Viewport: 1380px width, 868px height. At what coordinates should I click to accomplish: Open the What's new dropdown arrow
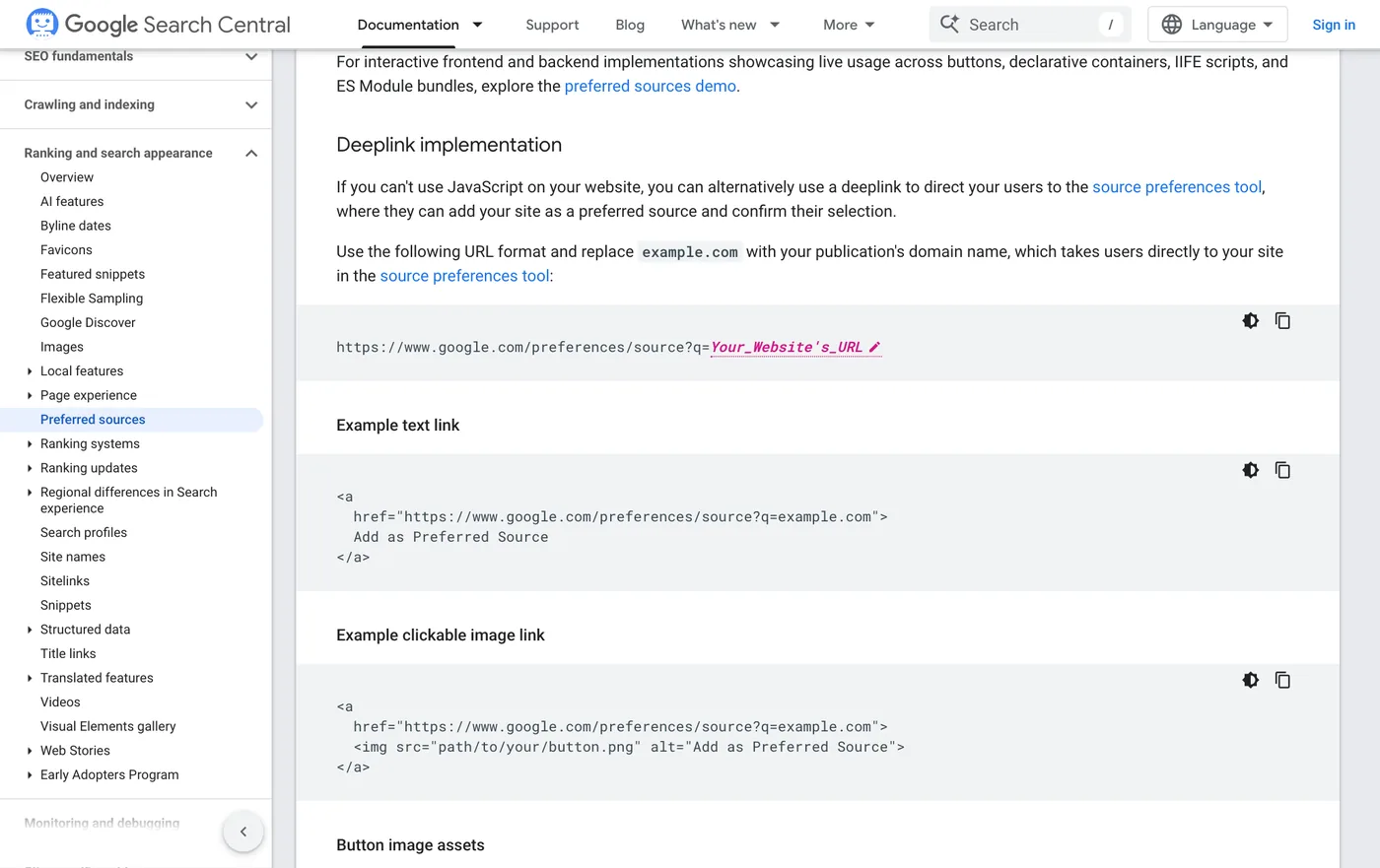(775, 25)
